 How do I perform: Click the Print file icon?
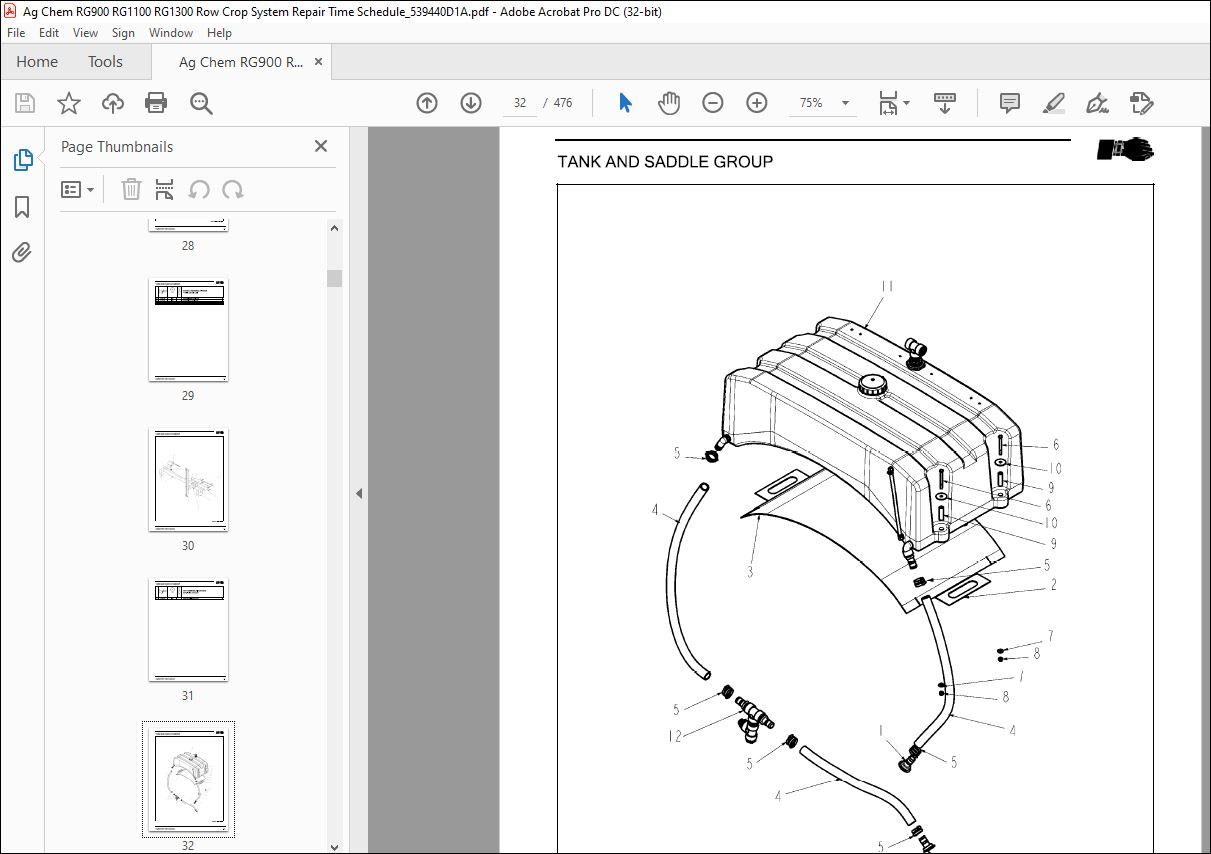tap(156, 103)
